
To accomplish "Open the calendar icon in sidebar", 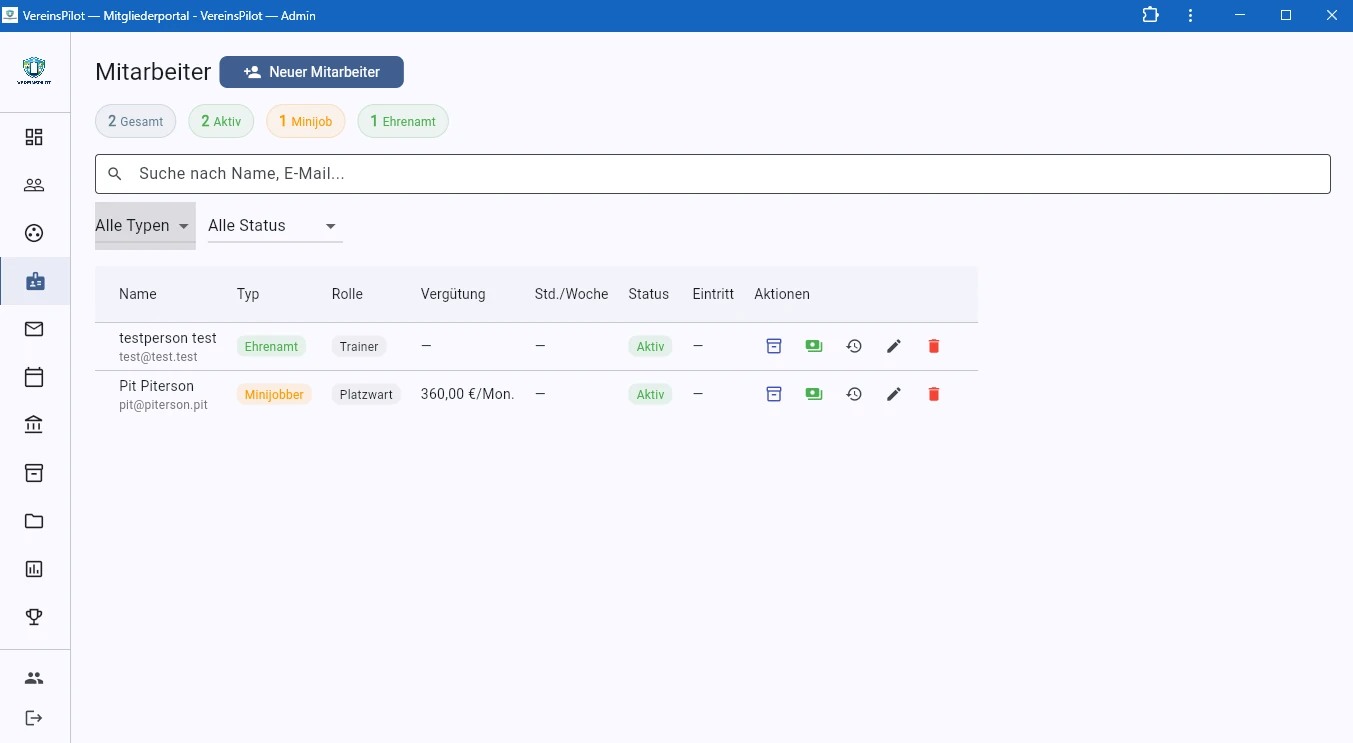I will [x=34, y=377].
